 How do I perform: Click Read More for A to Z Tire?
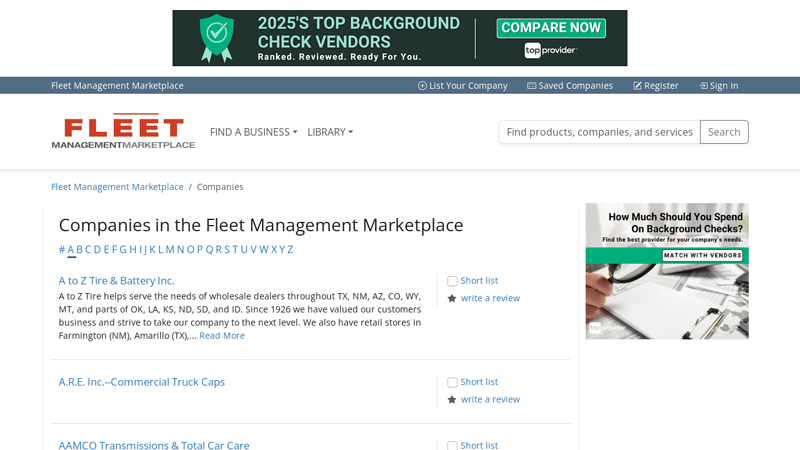point(222,336)
